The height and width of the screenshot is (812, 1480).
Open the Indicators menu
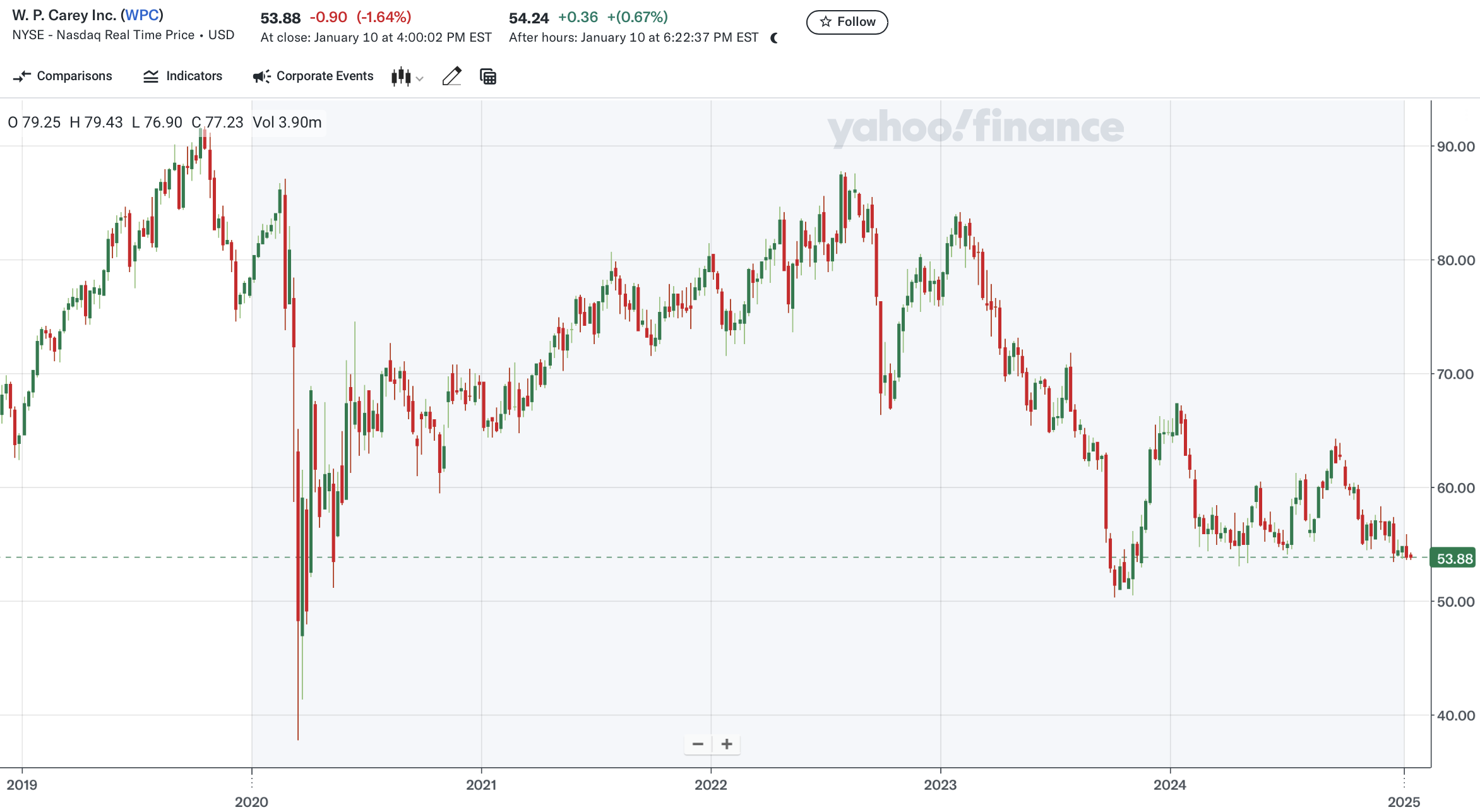(x=182, y=76)
